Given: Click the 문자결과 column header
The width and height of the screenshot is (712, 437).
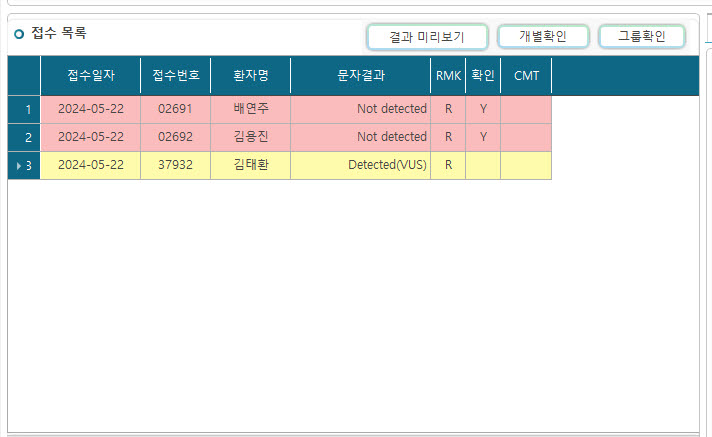Looking at the screenshot, I should 361,75.
